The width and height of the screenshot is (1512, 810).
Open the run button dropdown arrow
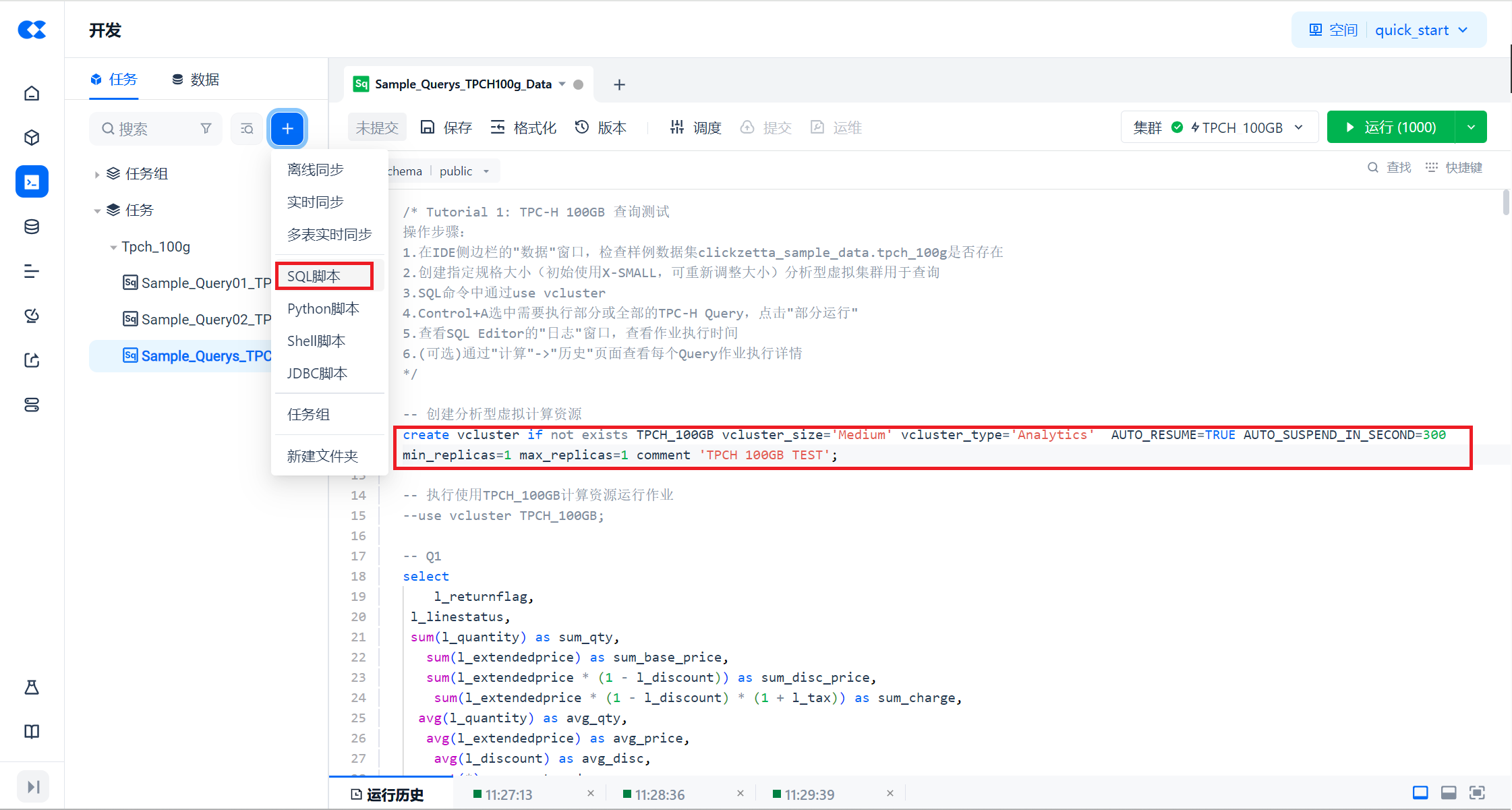point(1472,127)
